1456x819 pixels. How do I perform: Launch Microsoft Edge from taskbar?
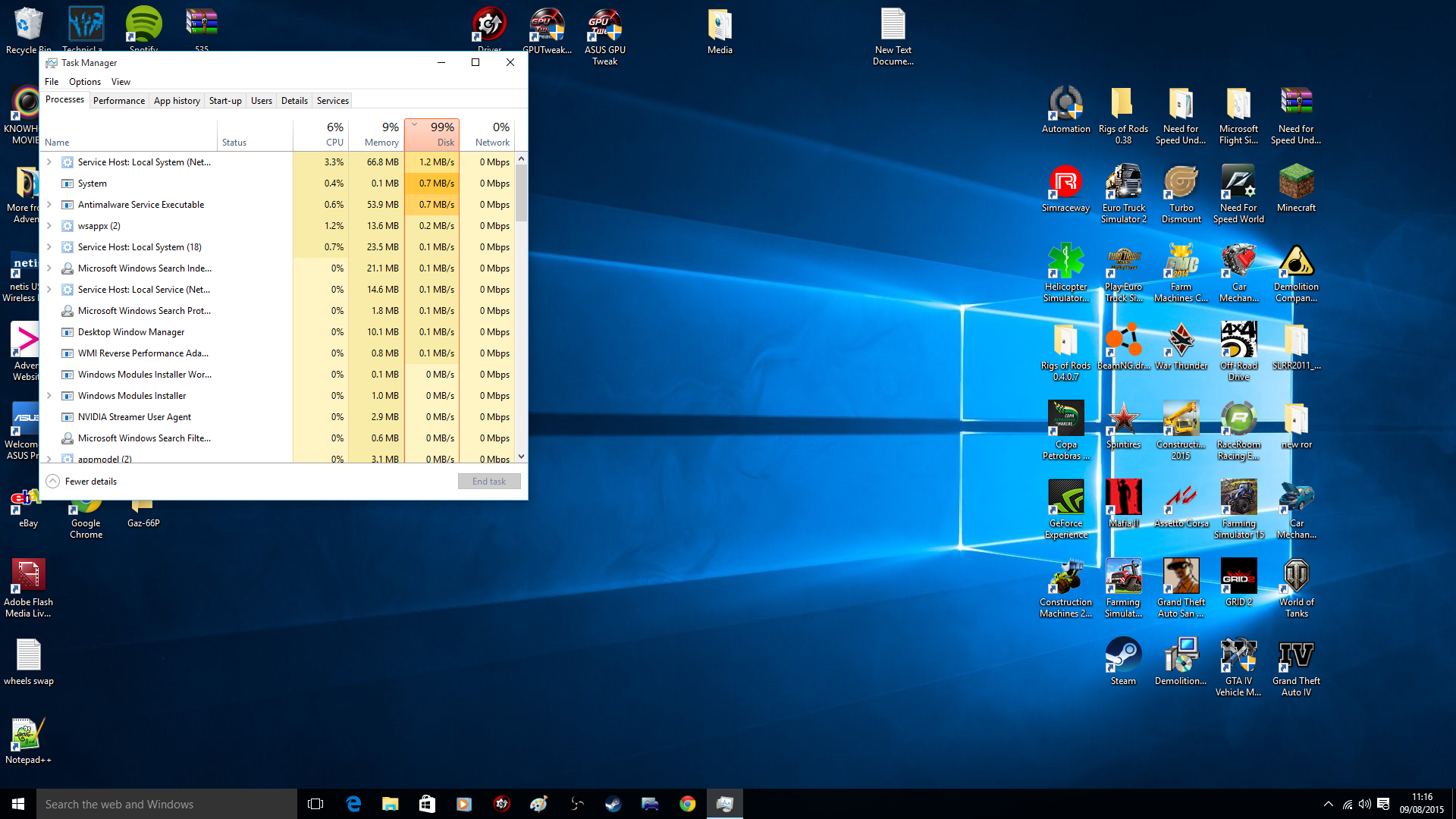click(353, 804)
